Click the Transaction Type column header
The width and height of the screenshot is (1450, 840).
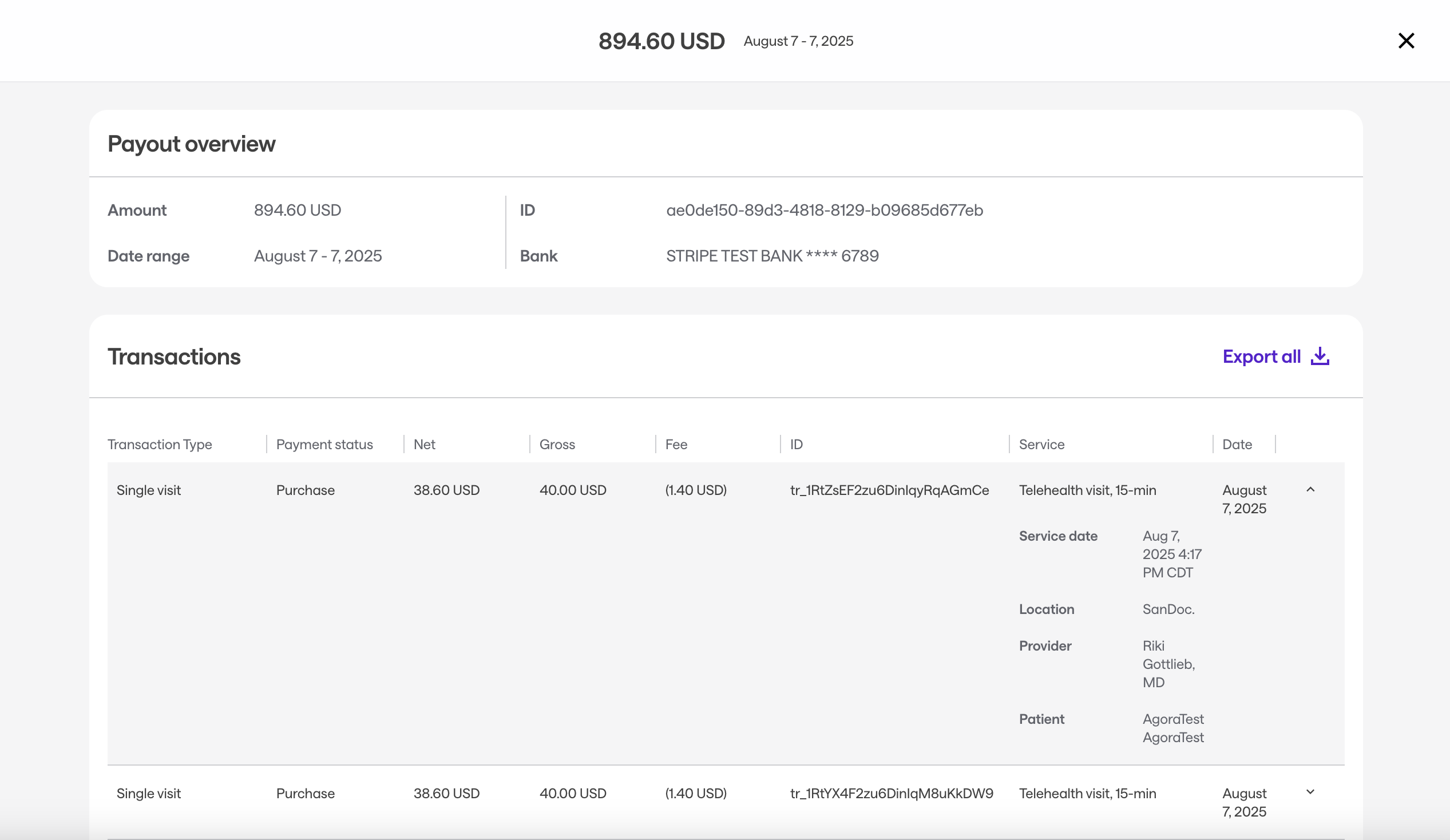[160, 444]
